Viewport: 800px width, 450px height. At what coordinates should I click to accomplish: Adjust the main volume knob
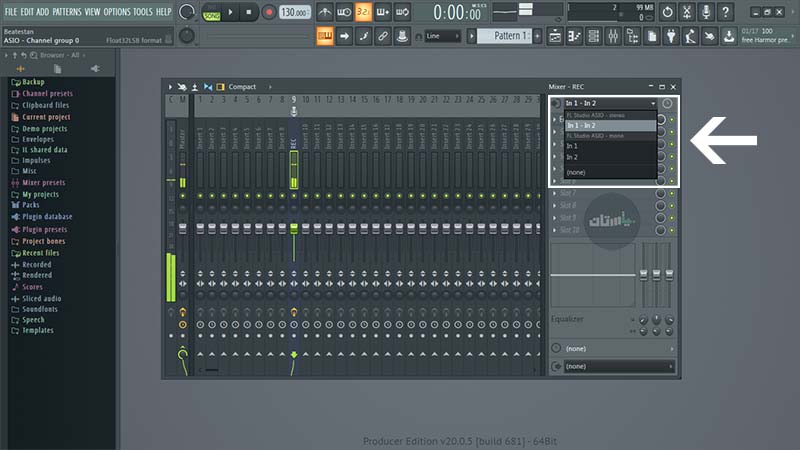[187, 12]
